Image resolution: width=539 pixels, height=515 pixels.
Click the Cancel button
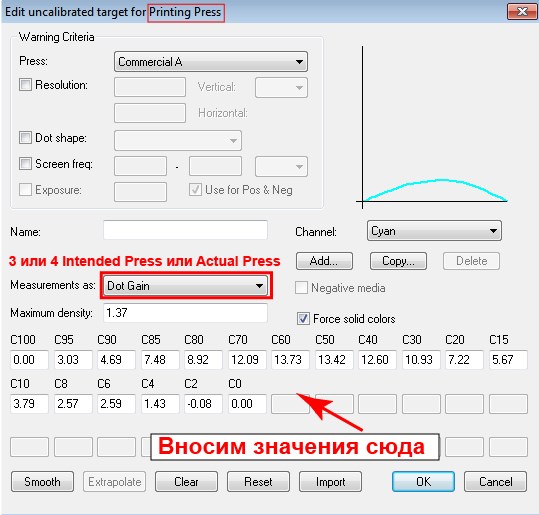pyautogui.click(x=495, y=481)
